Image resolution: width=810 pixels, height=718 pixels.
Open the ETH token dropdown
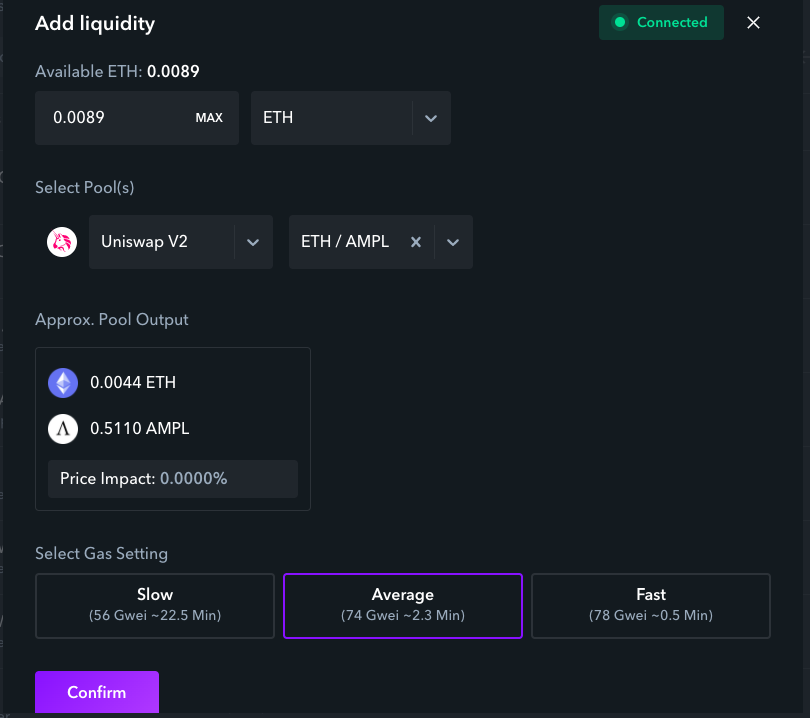click(430, 118)
